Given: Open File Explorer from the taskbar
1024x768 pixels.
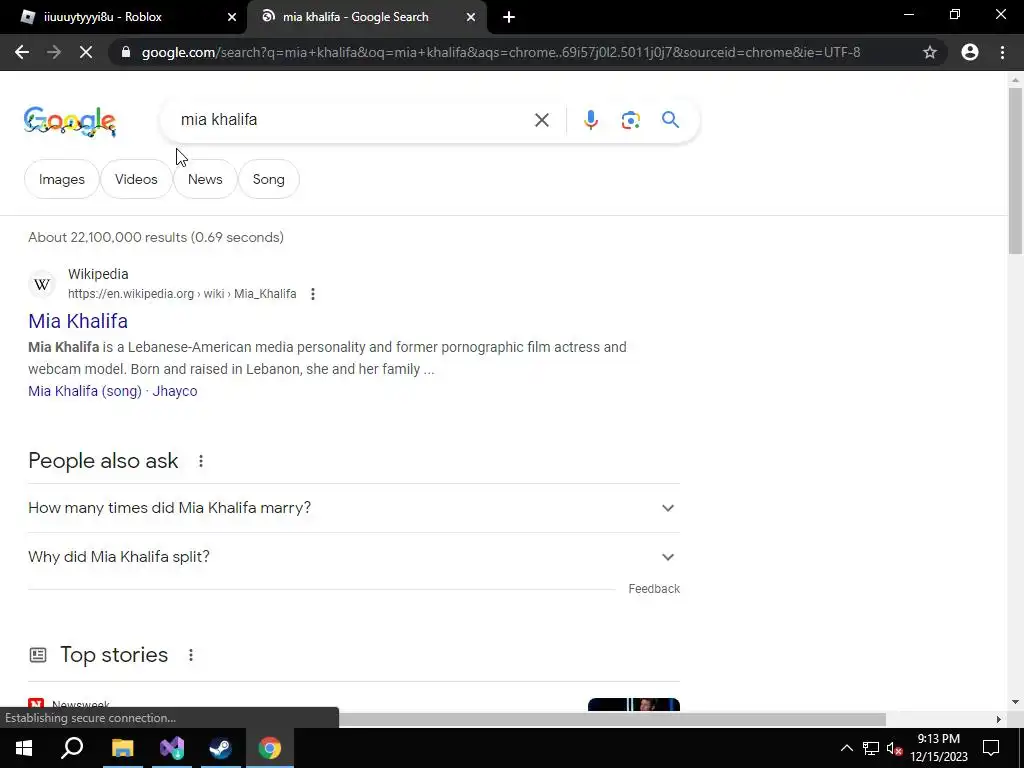Looking at the screenshot, I should (x=122, y=748).
